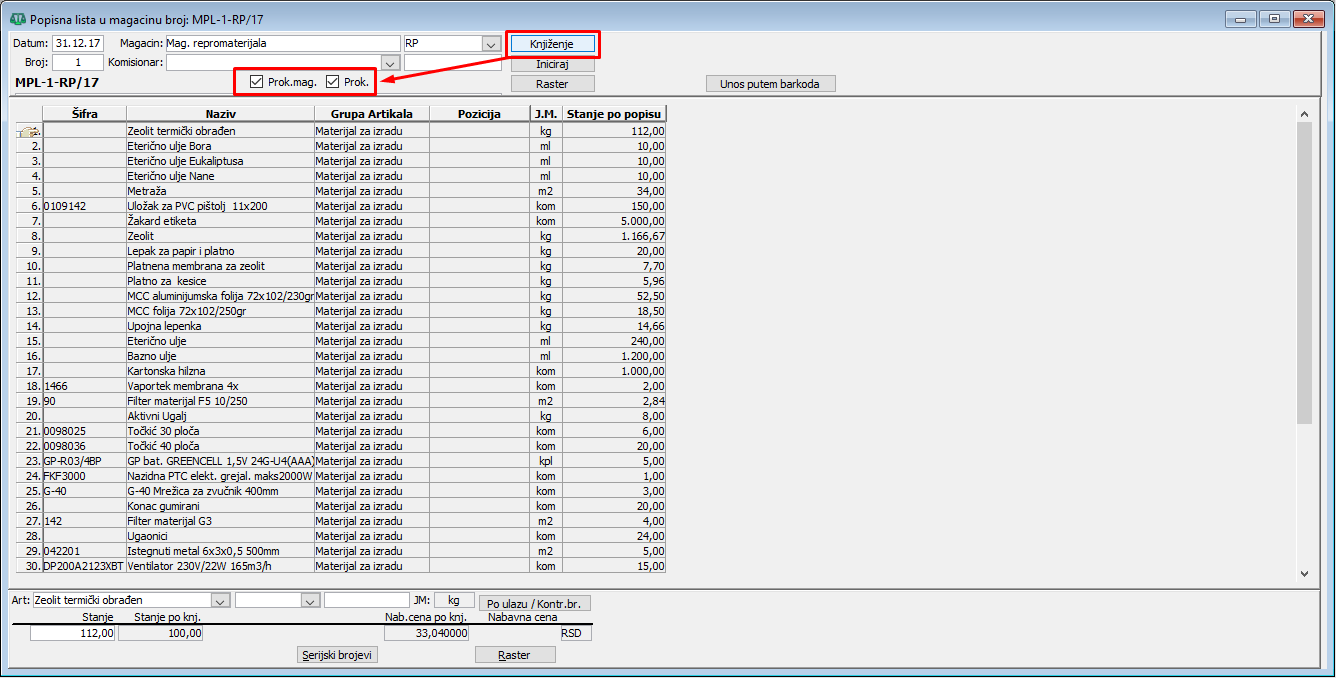
Task: Click the scrollbar up arrow
Action: click(x=1304, y=114)
